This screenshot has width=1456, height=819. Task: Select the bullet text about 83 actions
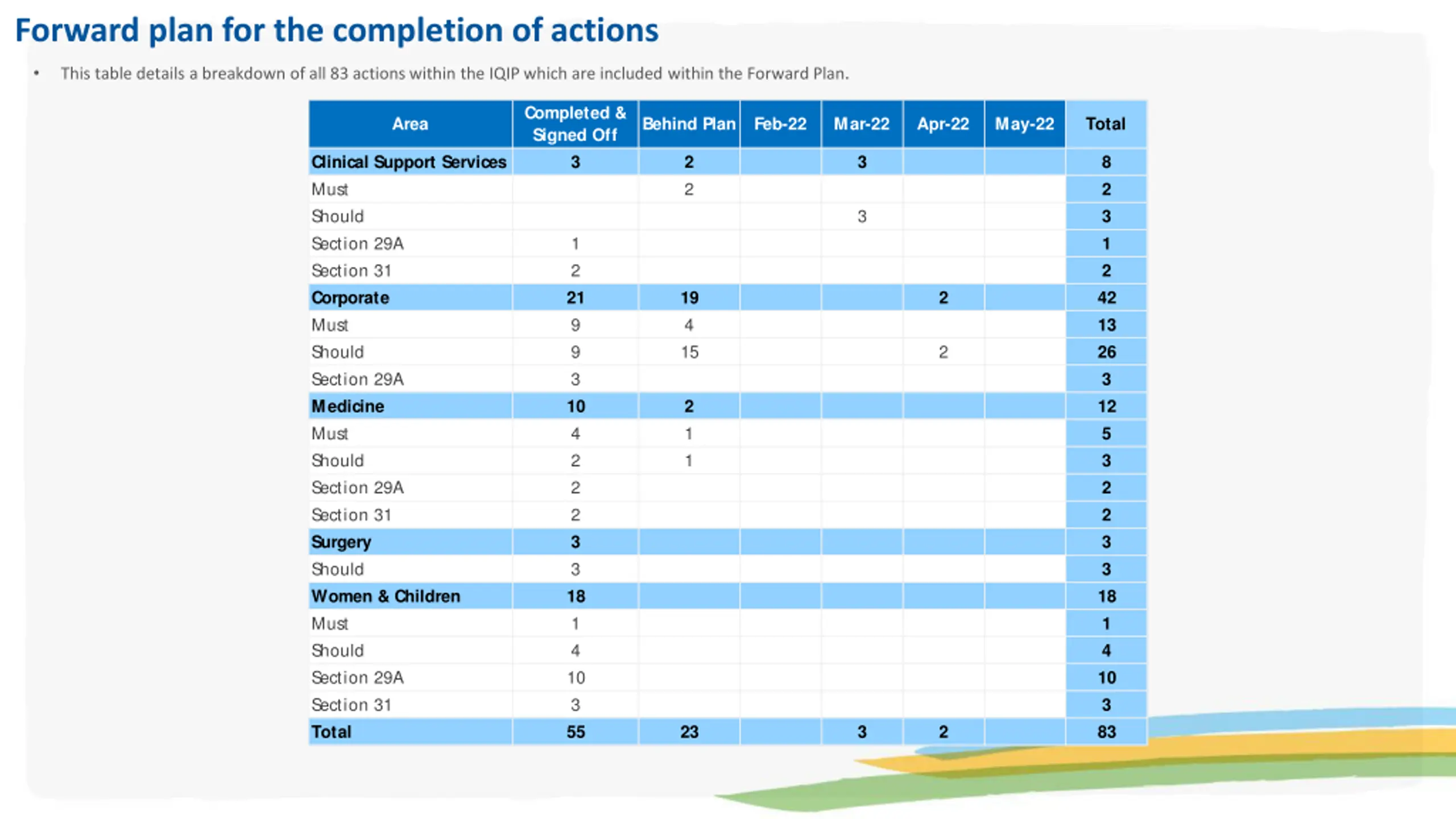coord(455,73)
